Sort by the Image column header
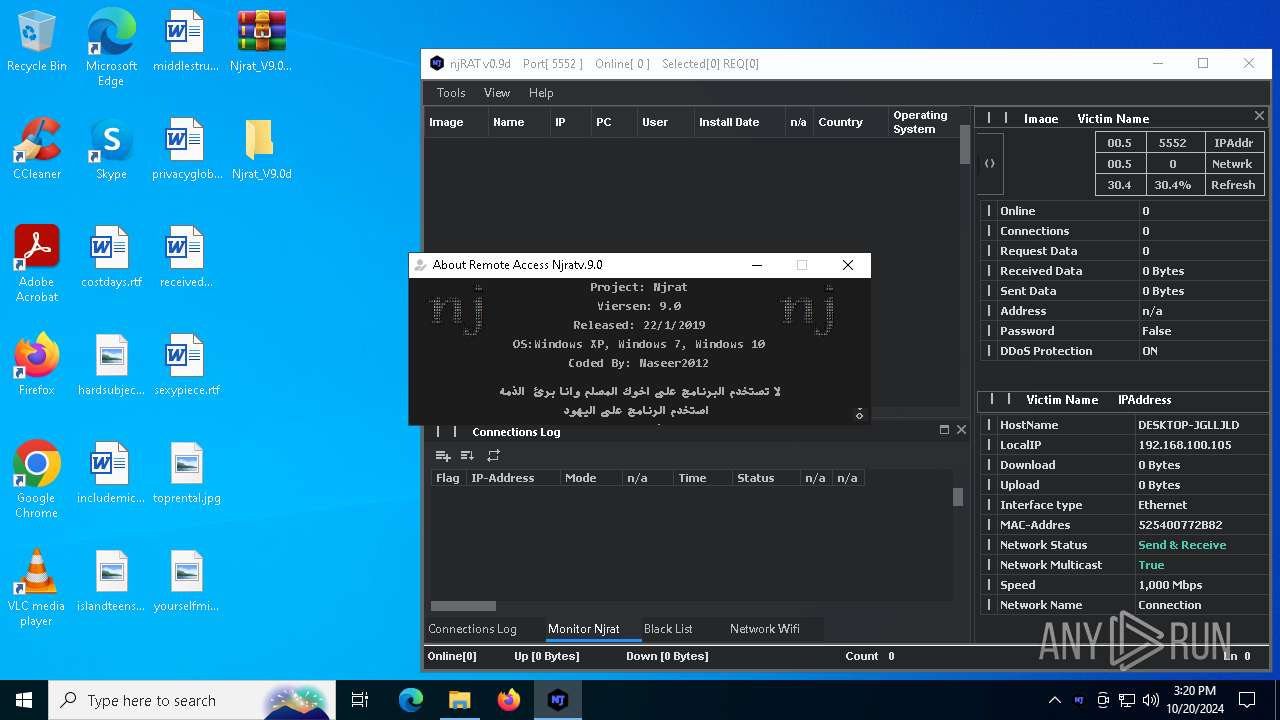 456,122
